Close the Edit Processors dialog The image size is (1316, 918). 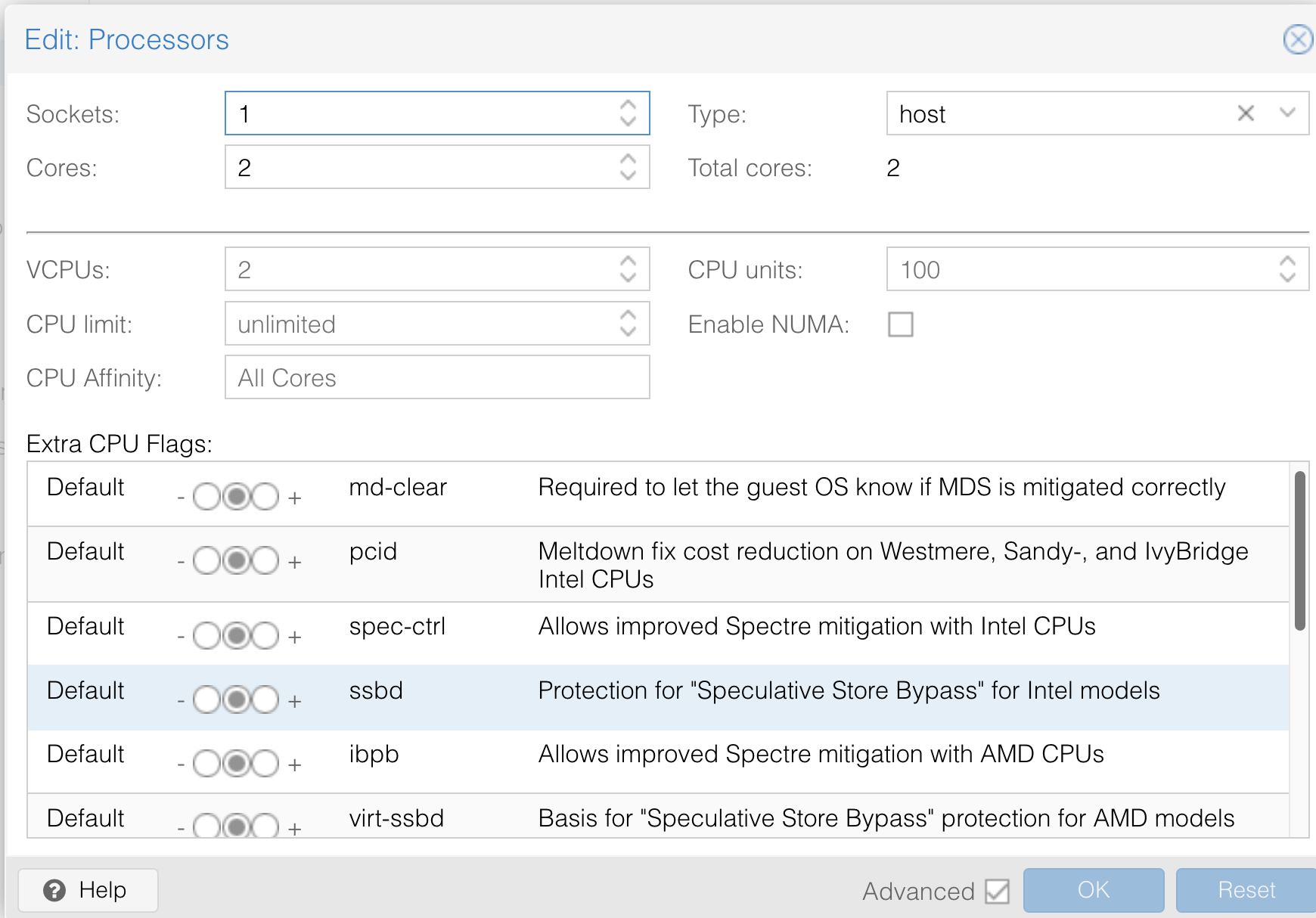[1298, 39]
